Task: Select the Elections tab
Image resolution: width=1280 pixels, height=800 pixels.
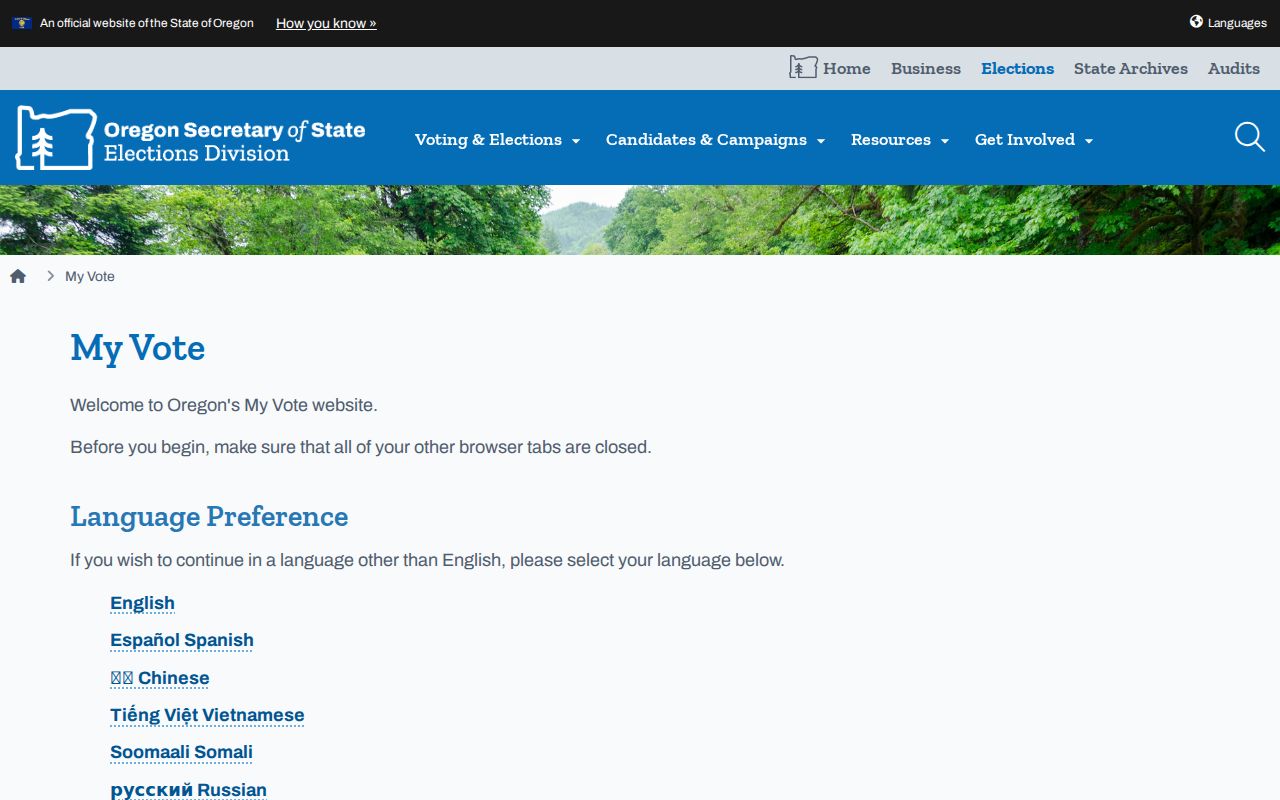Action: pos(1017,68)
